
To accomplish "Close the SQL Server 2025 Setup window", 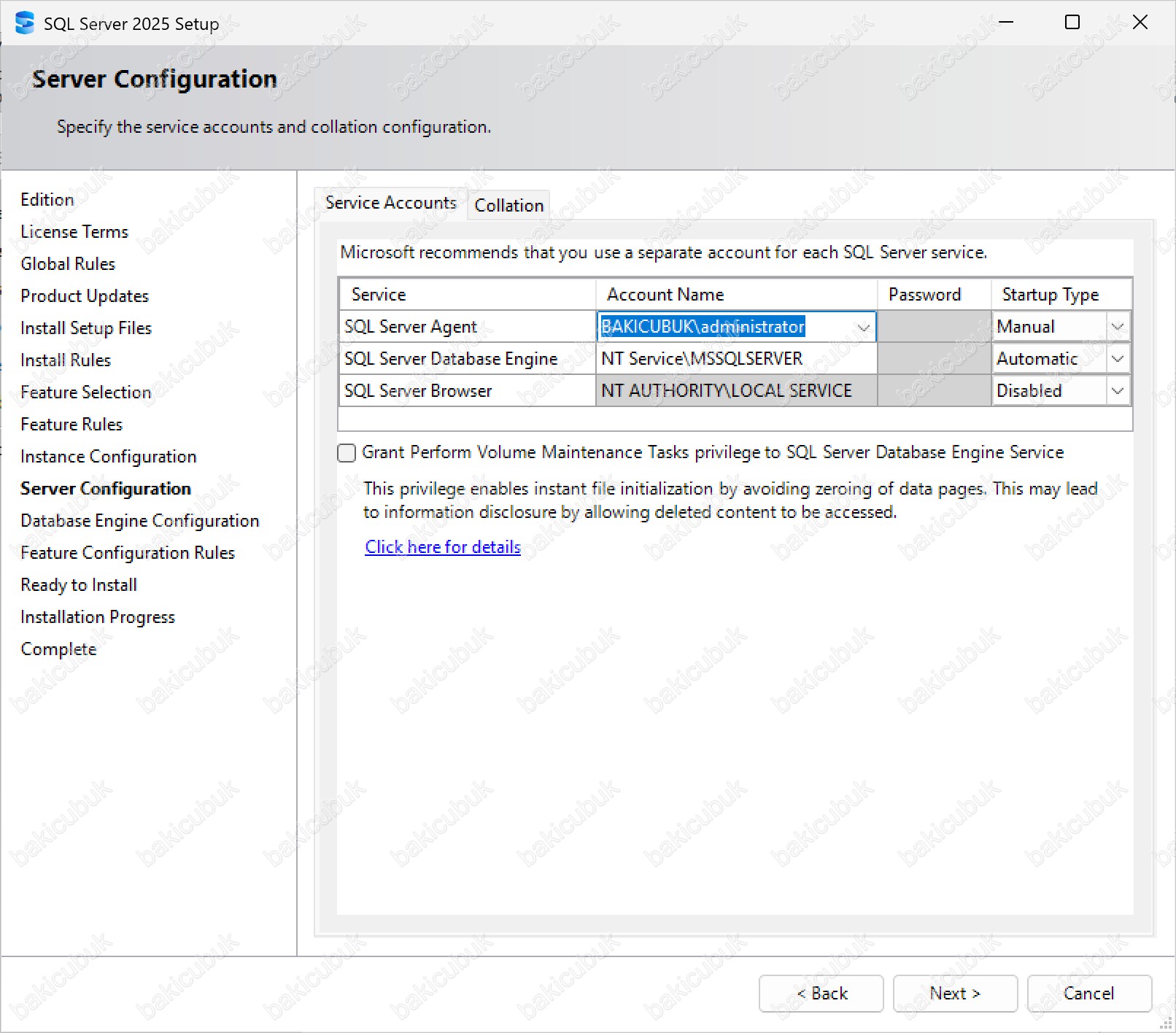I will [x=1140, y=23].
